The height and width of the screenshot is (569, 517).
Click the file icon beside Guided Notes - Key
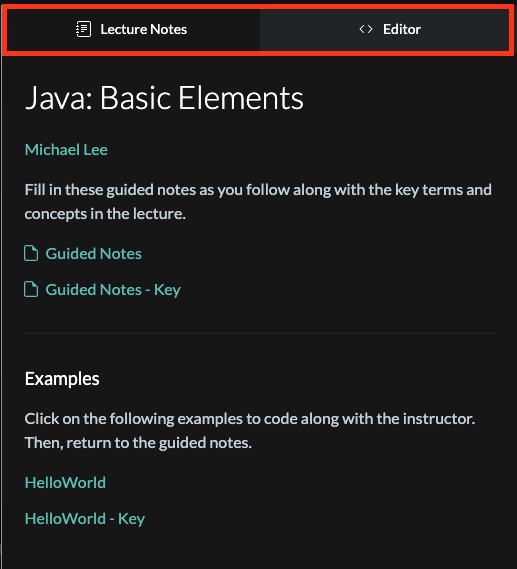tap(31, 289)
